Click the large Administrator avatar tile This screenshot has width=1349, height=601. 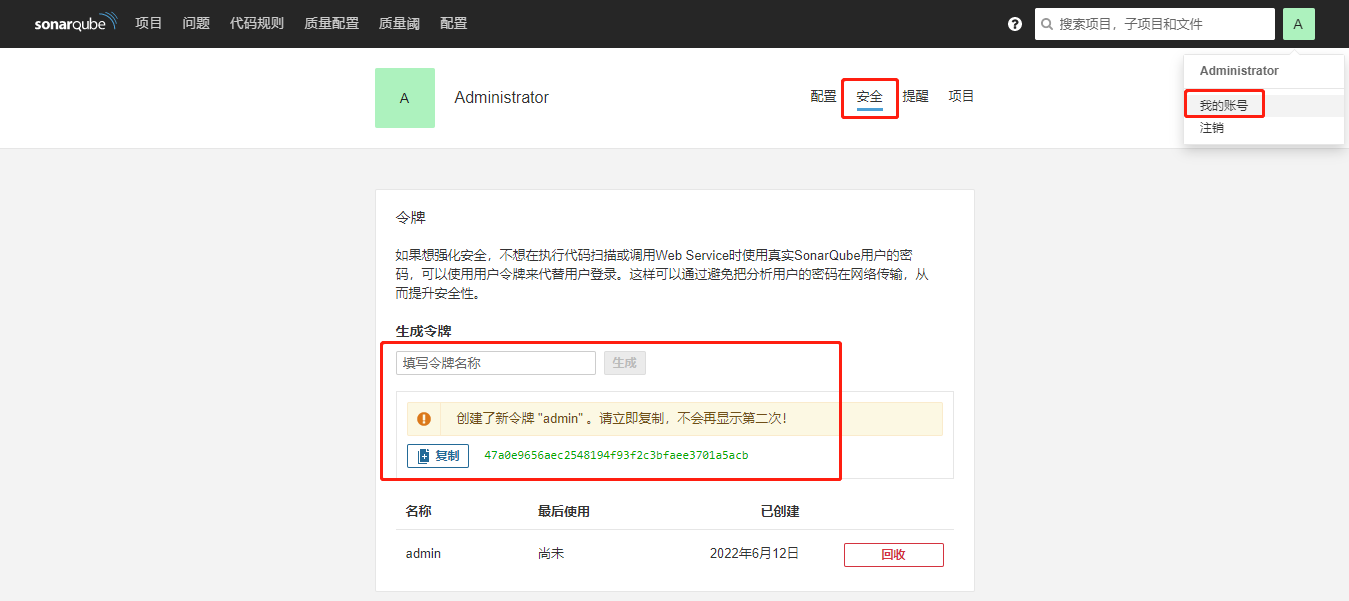[405, 98]
